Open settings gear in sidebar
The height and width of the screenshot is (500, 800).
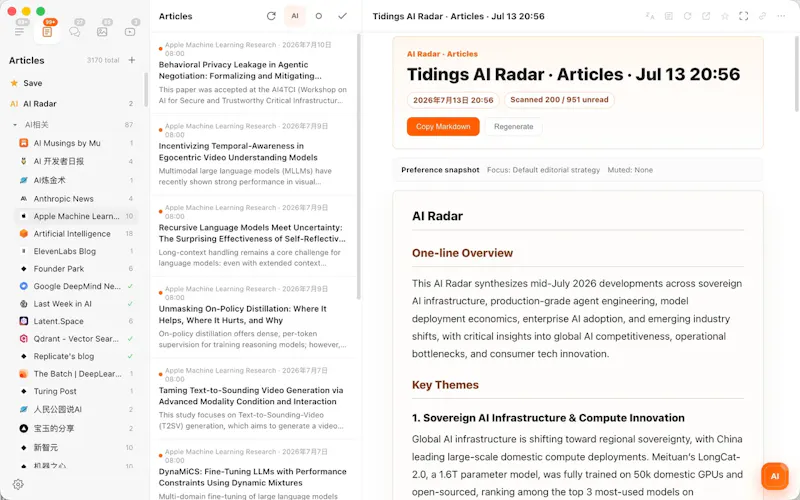pyautogui.click(x=18, y=484)
